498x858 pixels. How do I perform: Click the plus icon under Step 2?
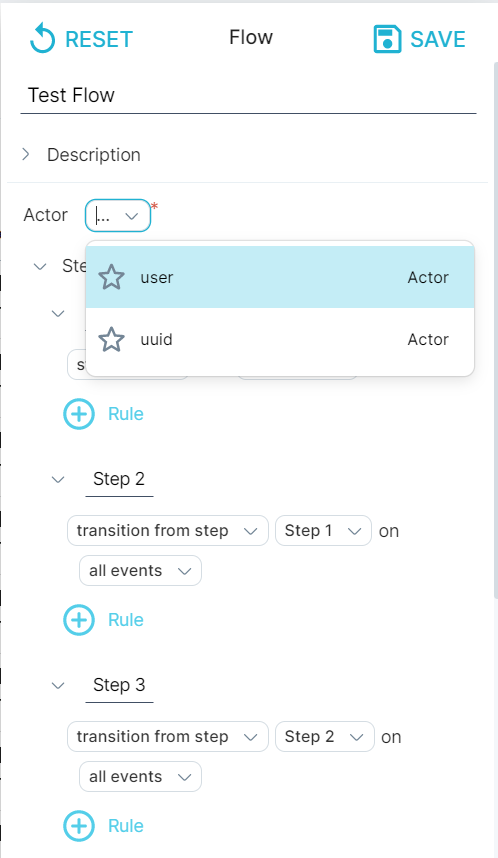click(x=79, y=619)
